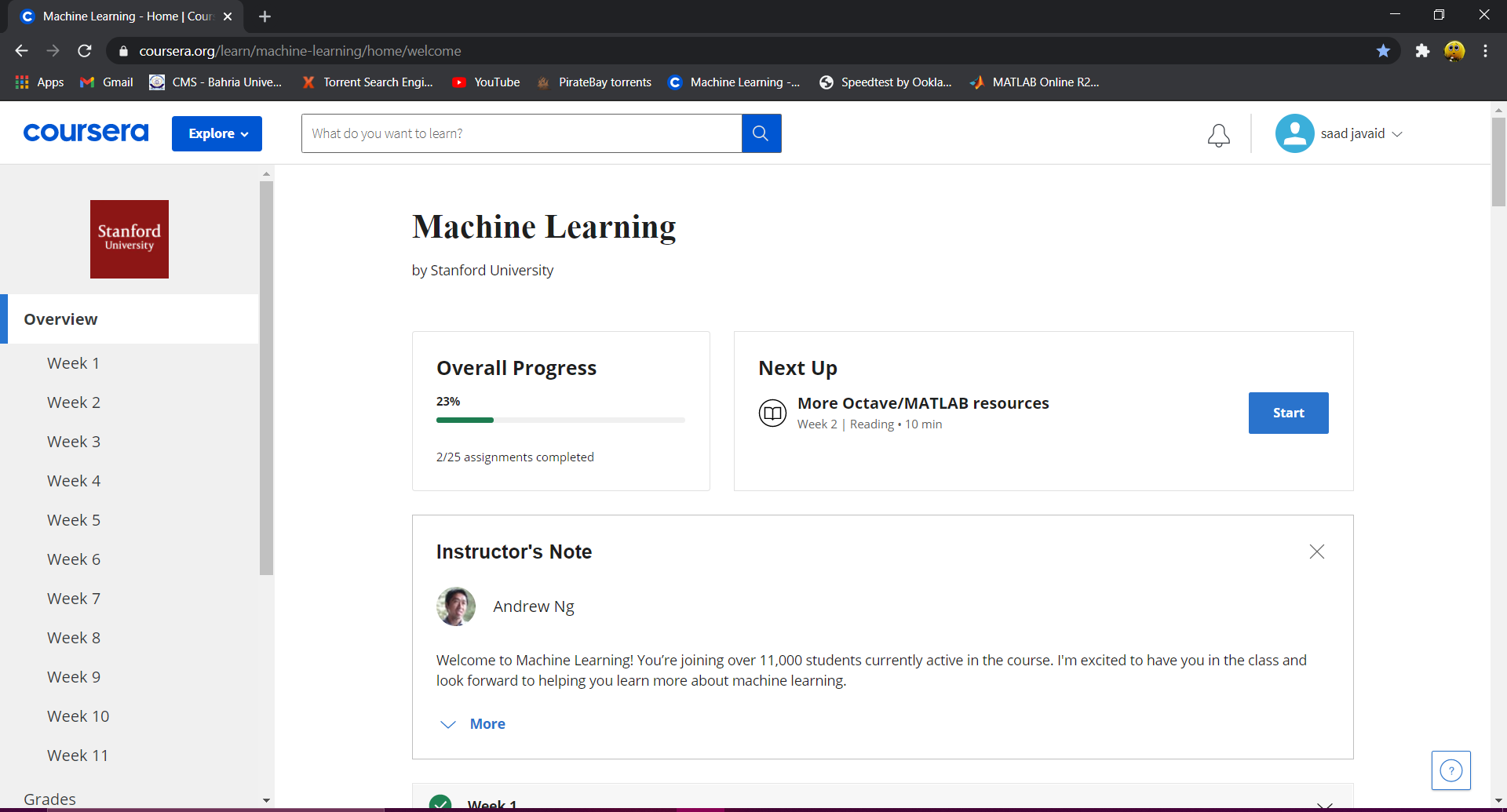Go to Week 1 in the sidebar

point(73,363)
